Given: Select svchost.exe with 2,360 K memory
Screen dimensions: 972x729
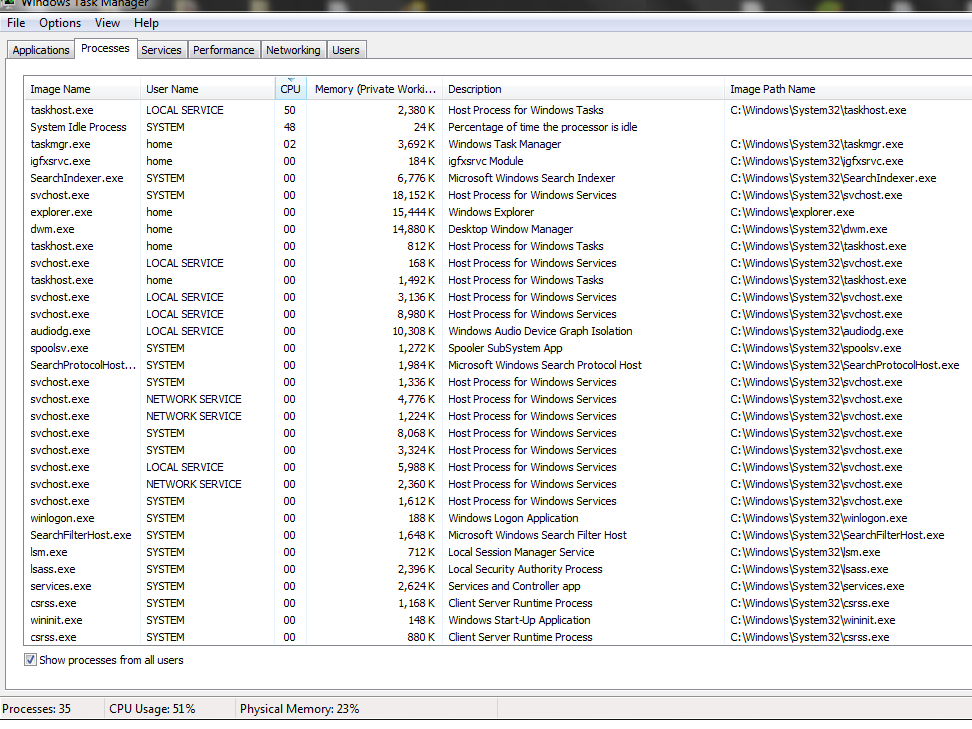Looking at the screenshot, I should pyautogui.click(x=498, y=484).
